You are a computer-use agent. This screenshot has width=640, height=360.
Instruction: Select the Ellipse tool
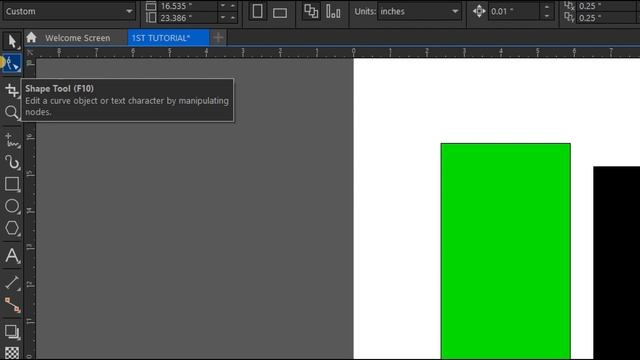click(11, 206)
